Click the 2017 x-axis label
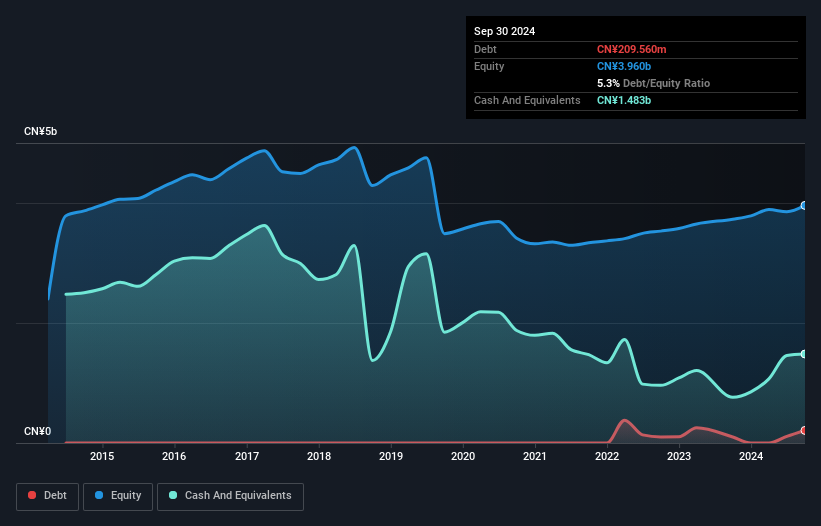The height and width of the screenshot is (526, 821). [x=247, y=456]
